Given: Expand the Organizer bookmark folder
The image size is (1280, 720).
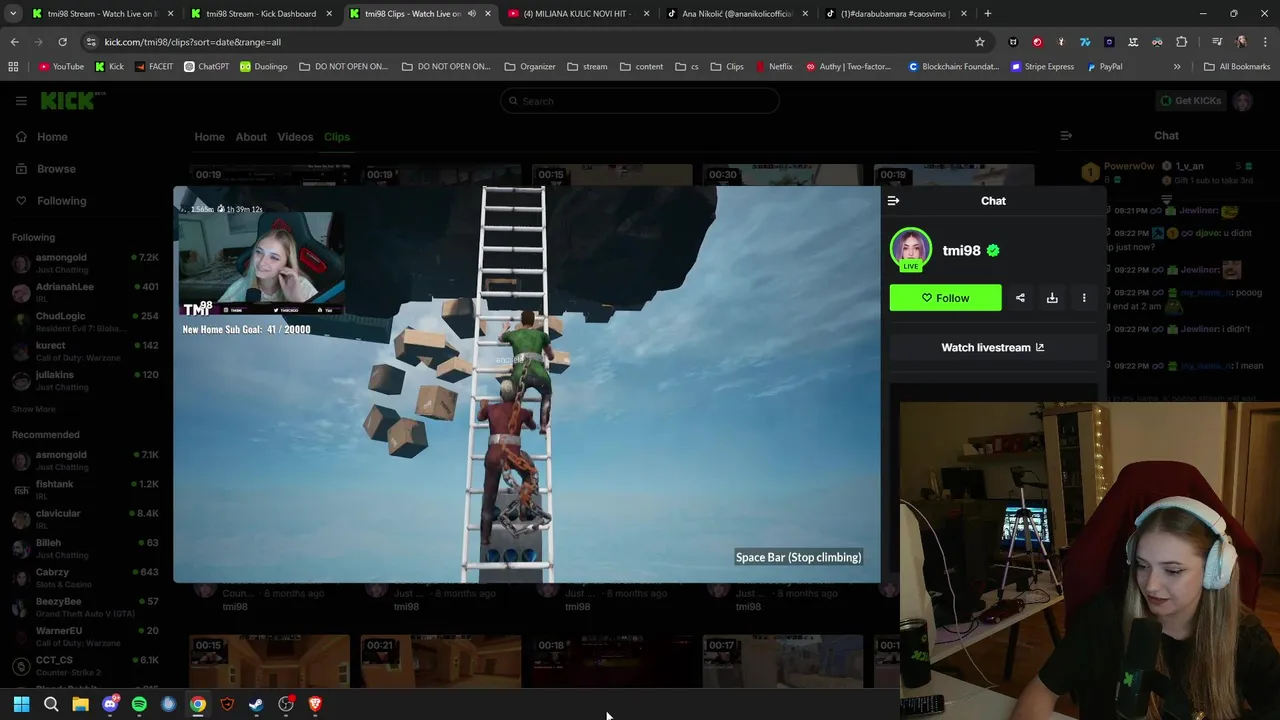Looking at the screenshot, I should [x=530, y=67].
